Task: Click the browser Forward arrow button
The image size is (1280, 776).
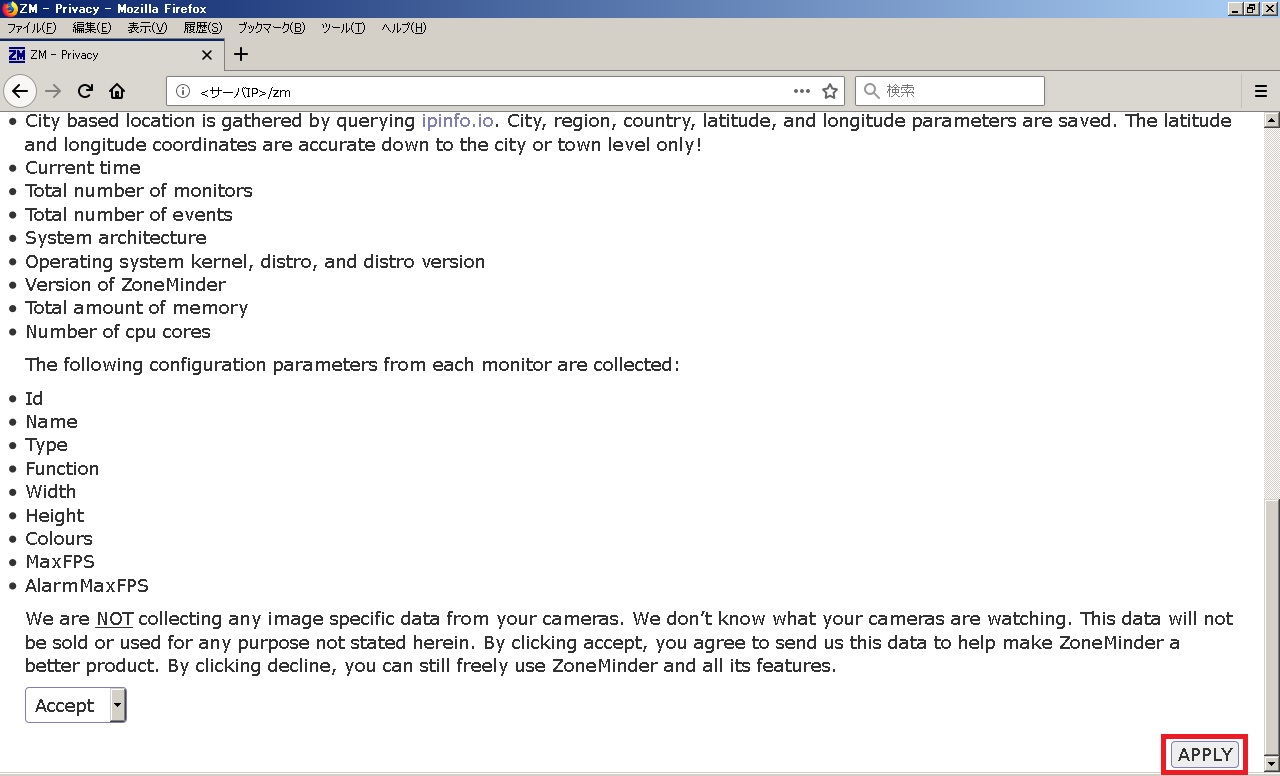Action: pos(54,91)
